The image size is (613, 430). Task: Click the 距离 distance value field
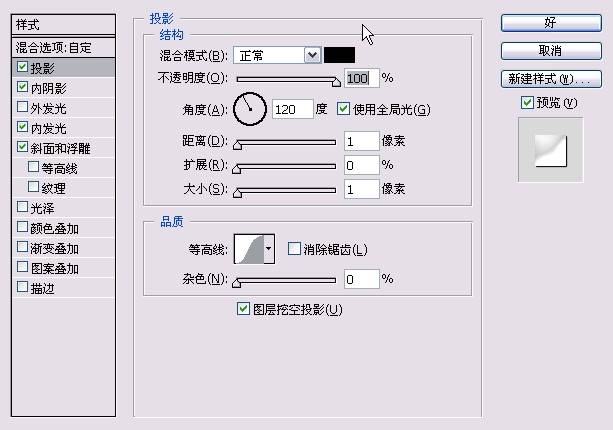click(x=362, y=141)
